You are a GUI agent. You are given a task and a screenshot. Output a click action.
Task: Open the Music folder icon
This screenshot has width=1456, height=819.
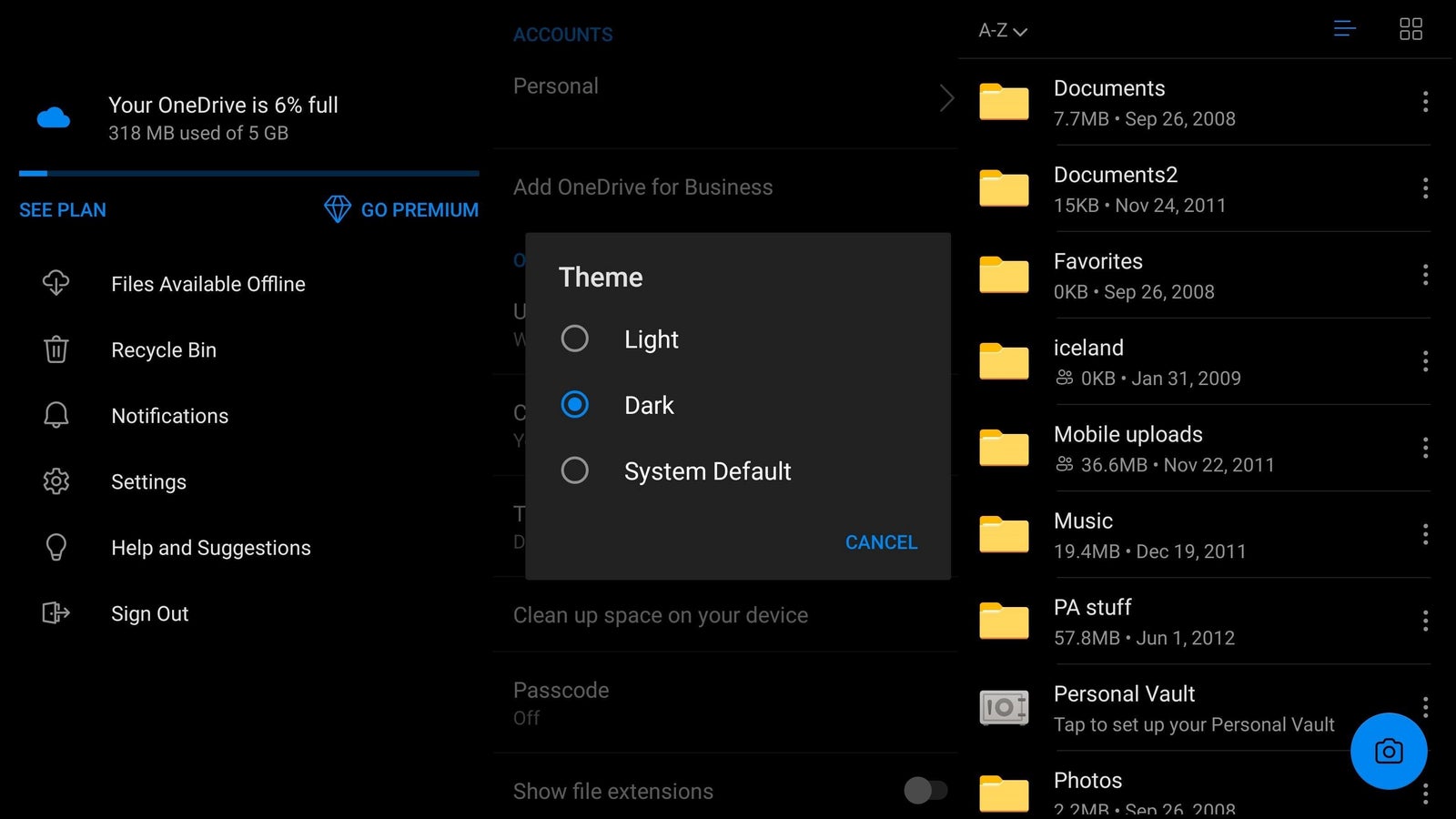tap(1004, 534)
